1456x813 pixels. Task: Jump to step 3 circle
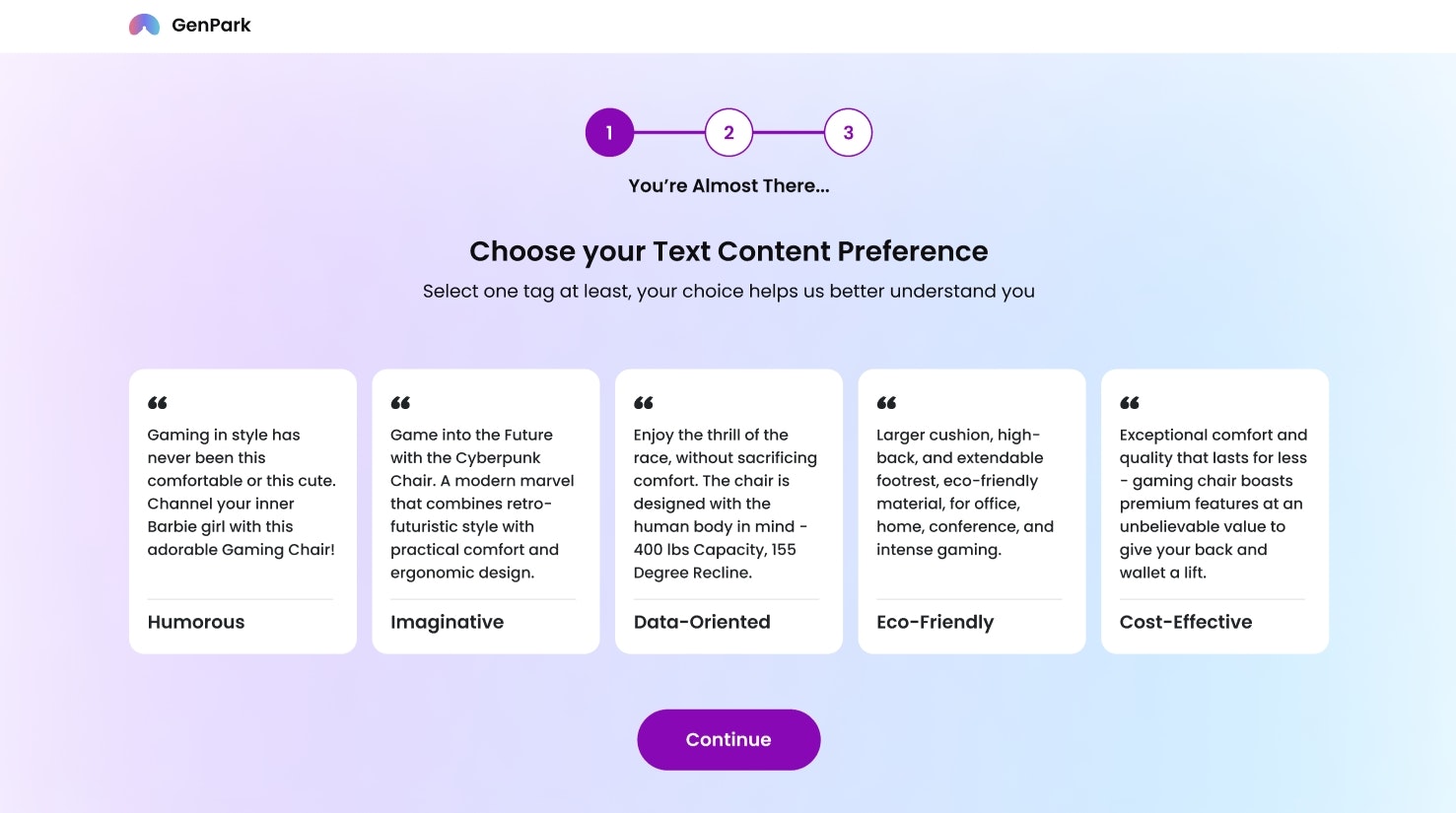848,132
